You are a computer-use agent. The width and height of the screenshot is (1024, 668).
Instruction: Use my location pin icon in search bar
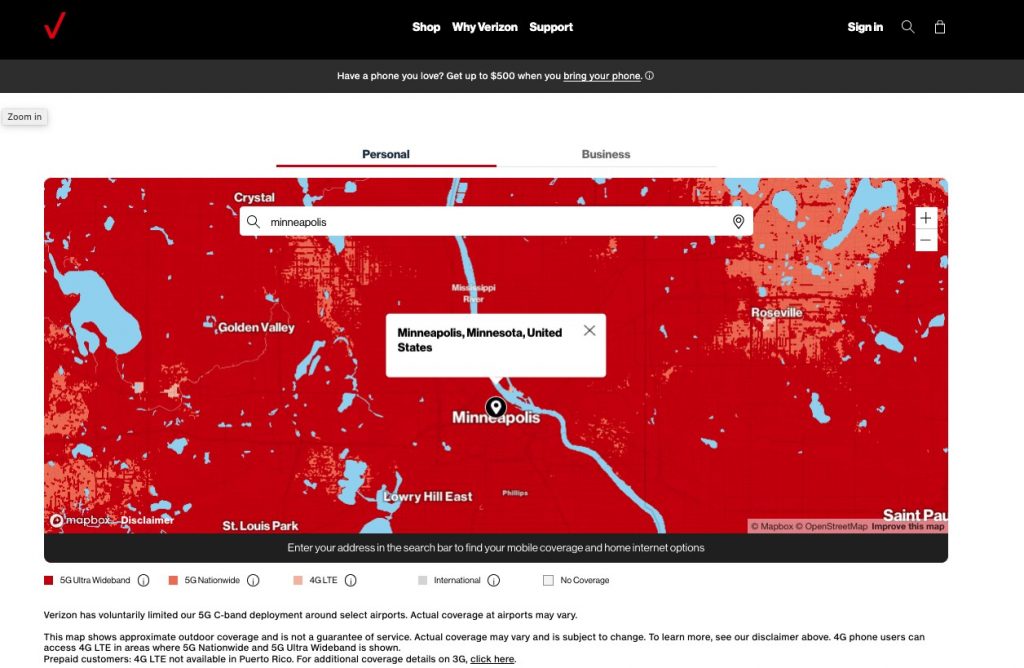coord(739,222)
